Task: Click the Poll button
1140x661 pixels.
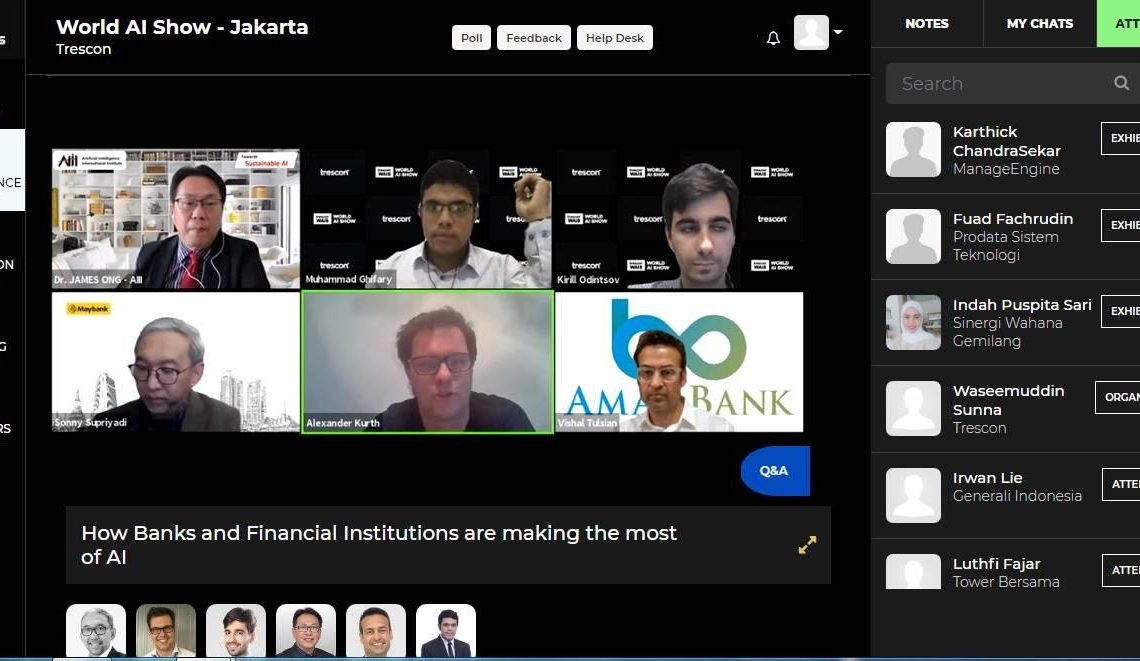Action: point(471,38)
